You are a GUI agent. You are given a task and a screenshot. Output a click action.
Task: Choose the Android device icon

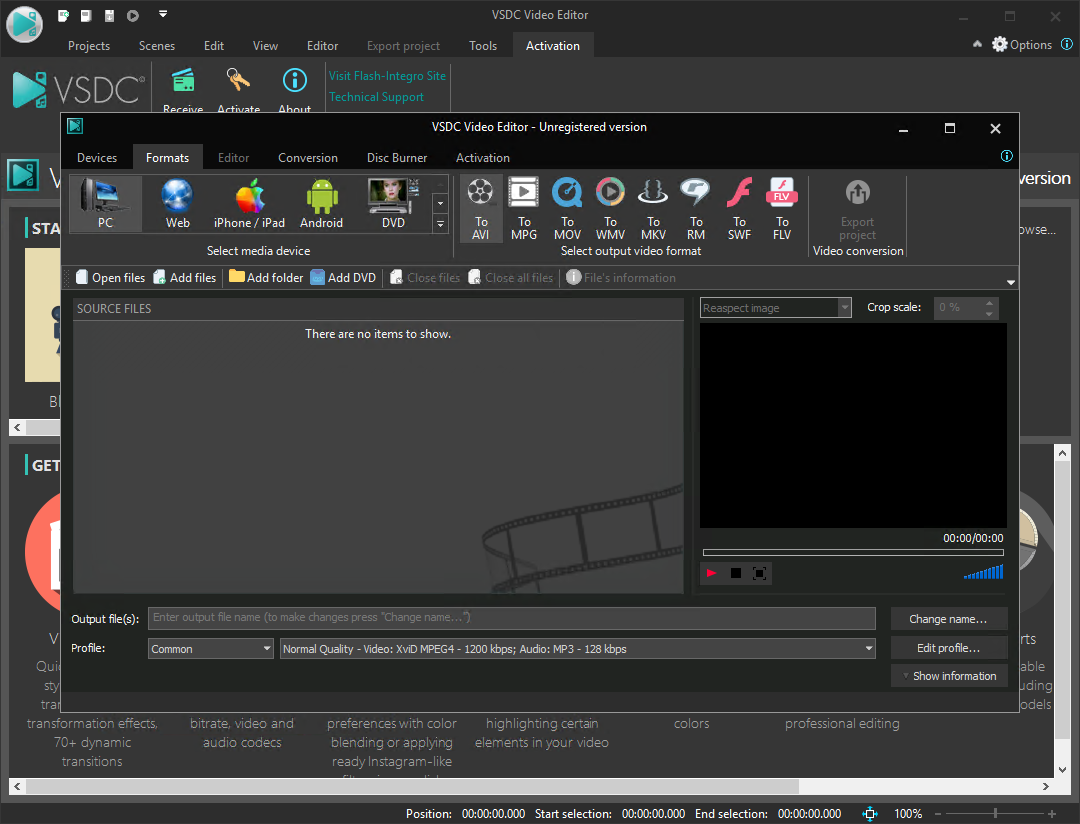point(321,203)
